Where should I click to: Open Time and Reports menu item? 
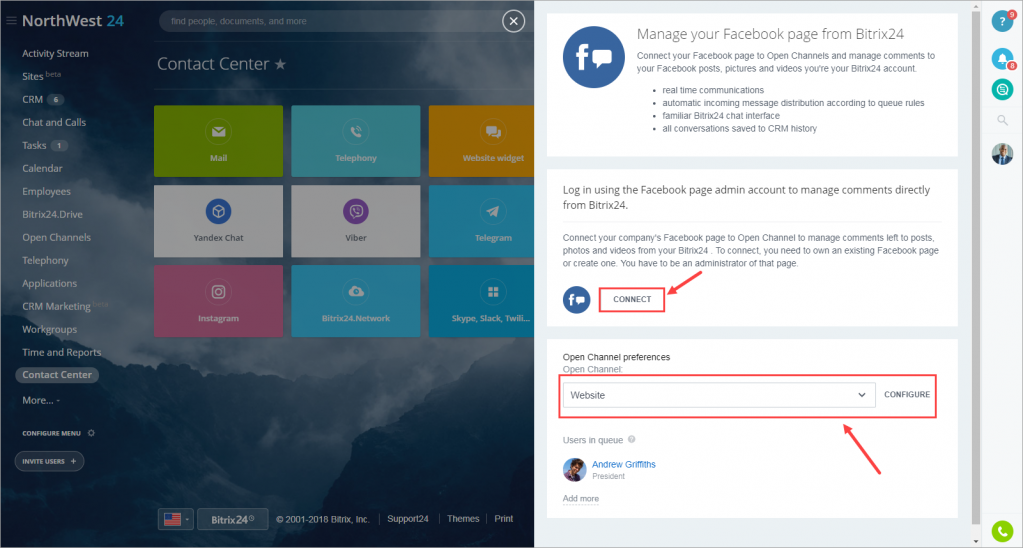[x=62, y=352]
